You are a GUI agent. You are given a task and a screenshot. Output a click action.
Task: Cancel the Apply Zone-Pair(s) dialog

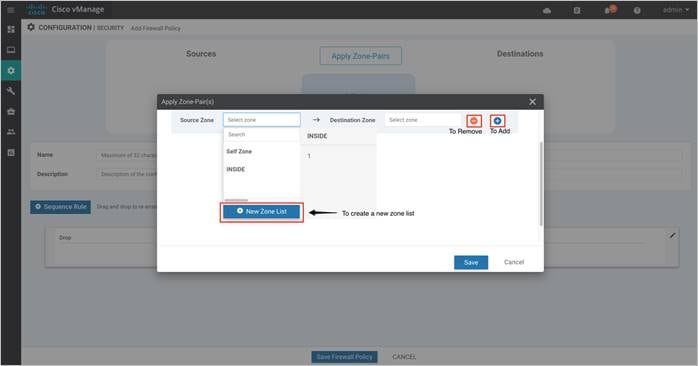point(514,262)
